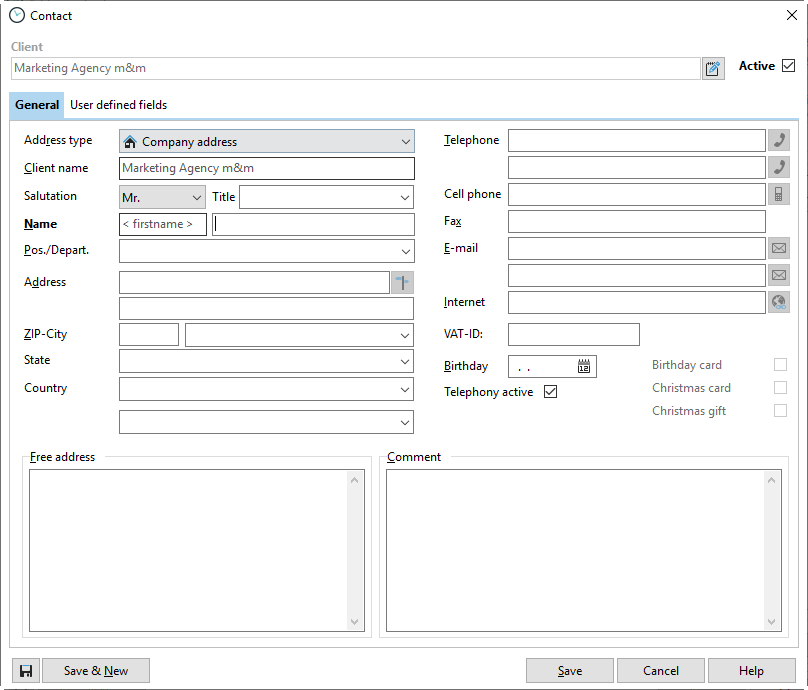Click the address lookup icon next to Address
The height and width of the screenshot is (690, 808).
402,283
